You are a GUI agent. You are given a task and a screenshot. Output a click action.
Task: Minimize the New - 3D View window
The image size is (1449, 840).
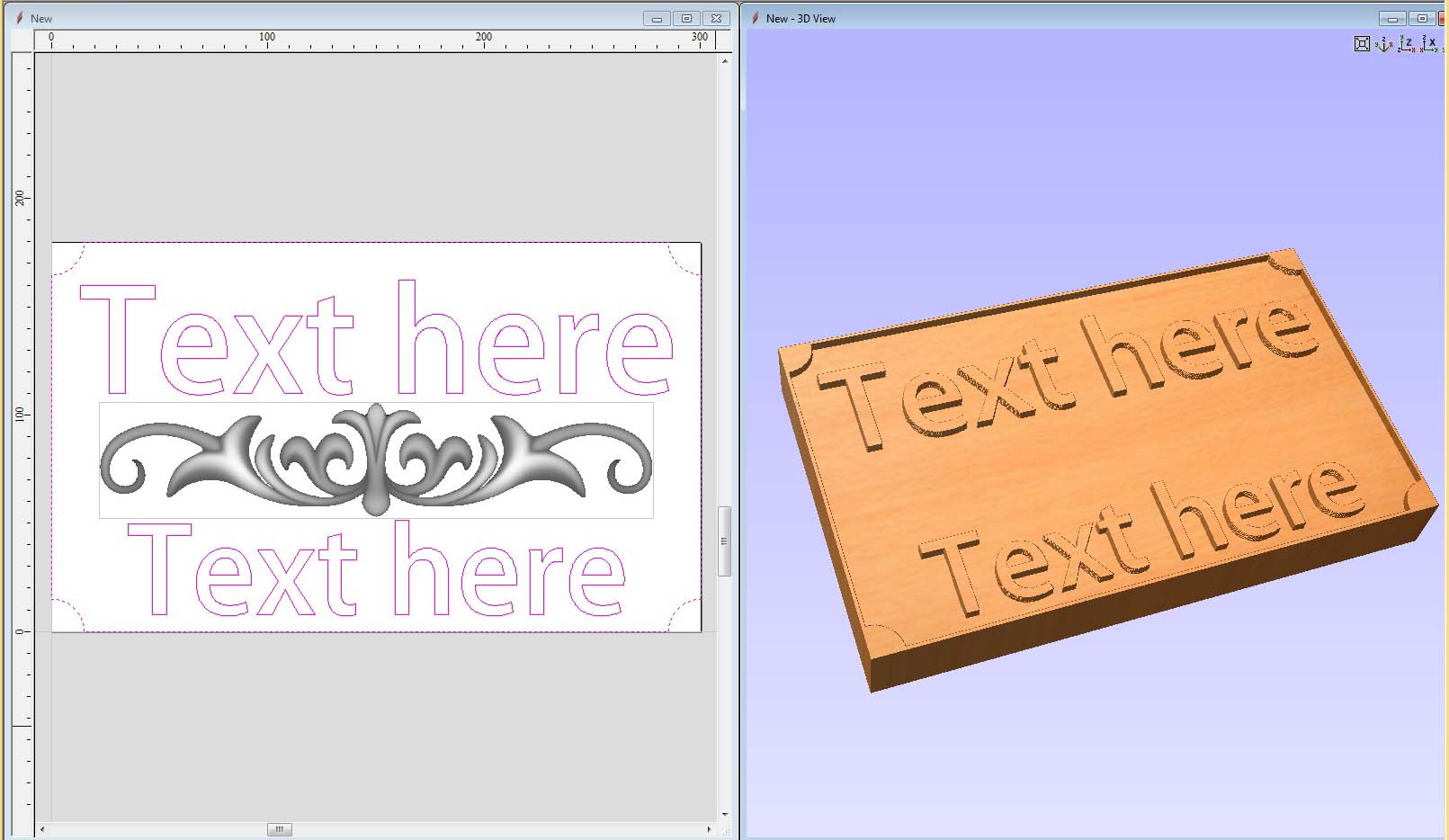coord(1392,18)
